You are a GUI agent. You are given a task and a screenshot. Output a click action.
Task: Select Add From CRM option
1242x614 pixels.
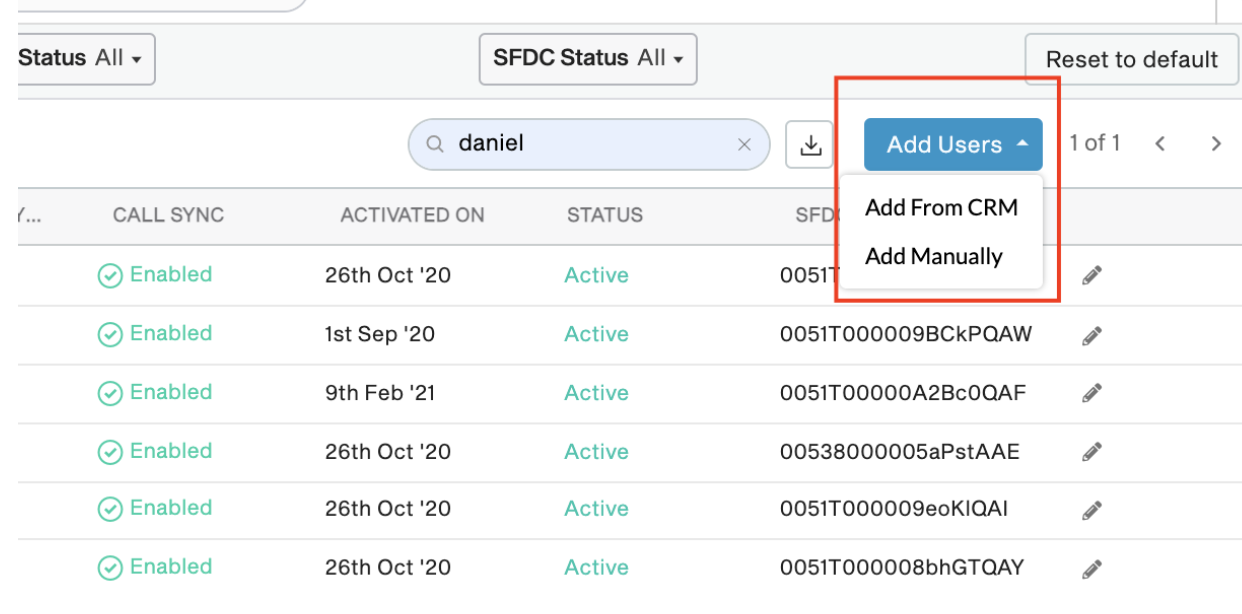[x=941, y=208]
